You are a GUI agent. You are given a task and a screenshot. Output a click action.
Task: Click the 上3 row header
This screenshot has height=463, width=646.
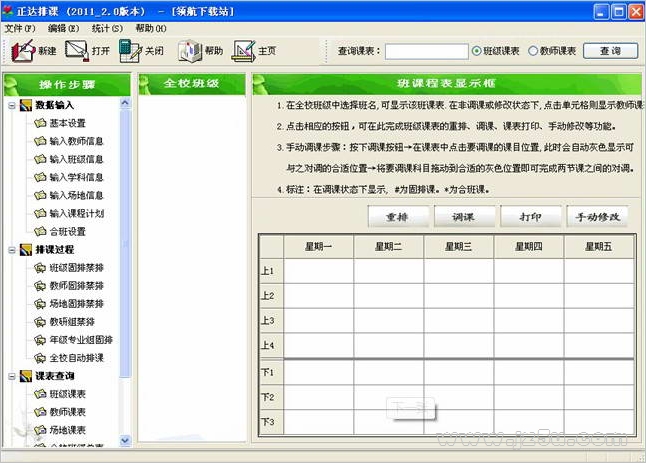(x=271, y=320)
